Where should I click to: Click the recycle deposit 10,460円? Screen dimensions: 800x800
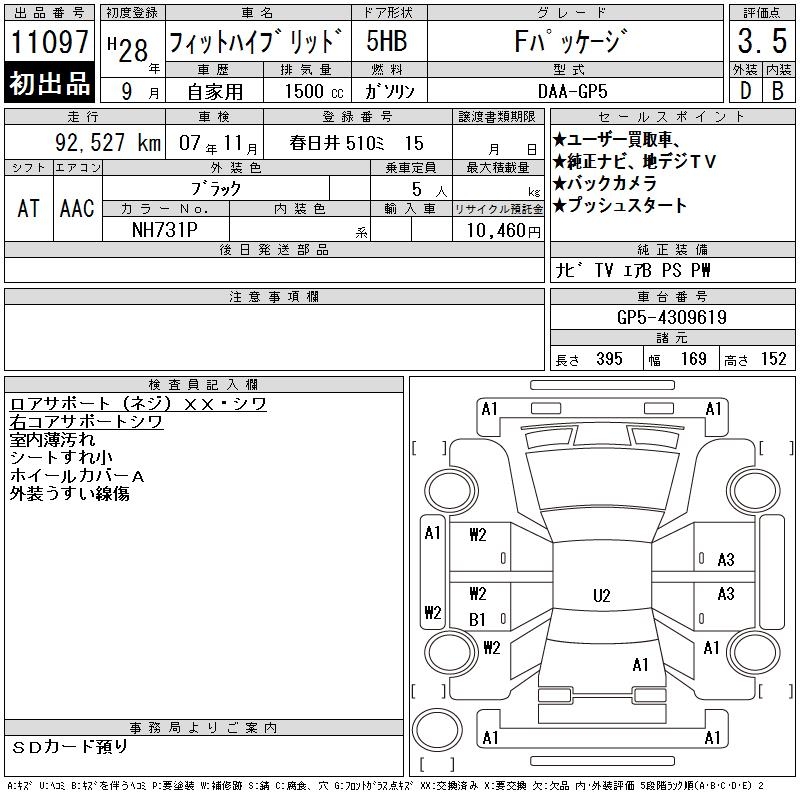tap(503, 231)
